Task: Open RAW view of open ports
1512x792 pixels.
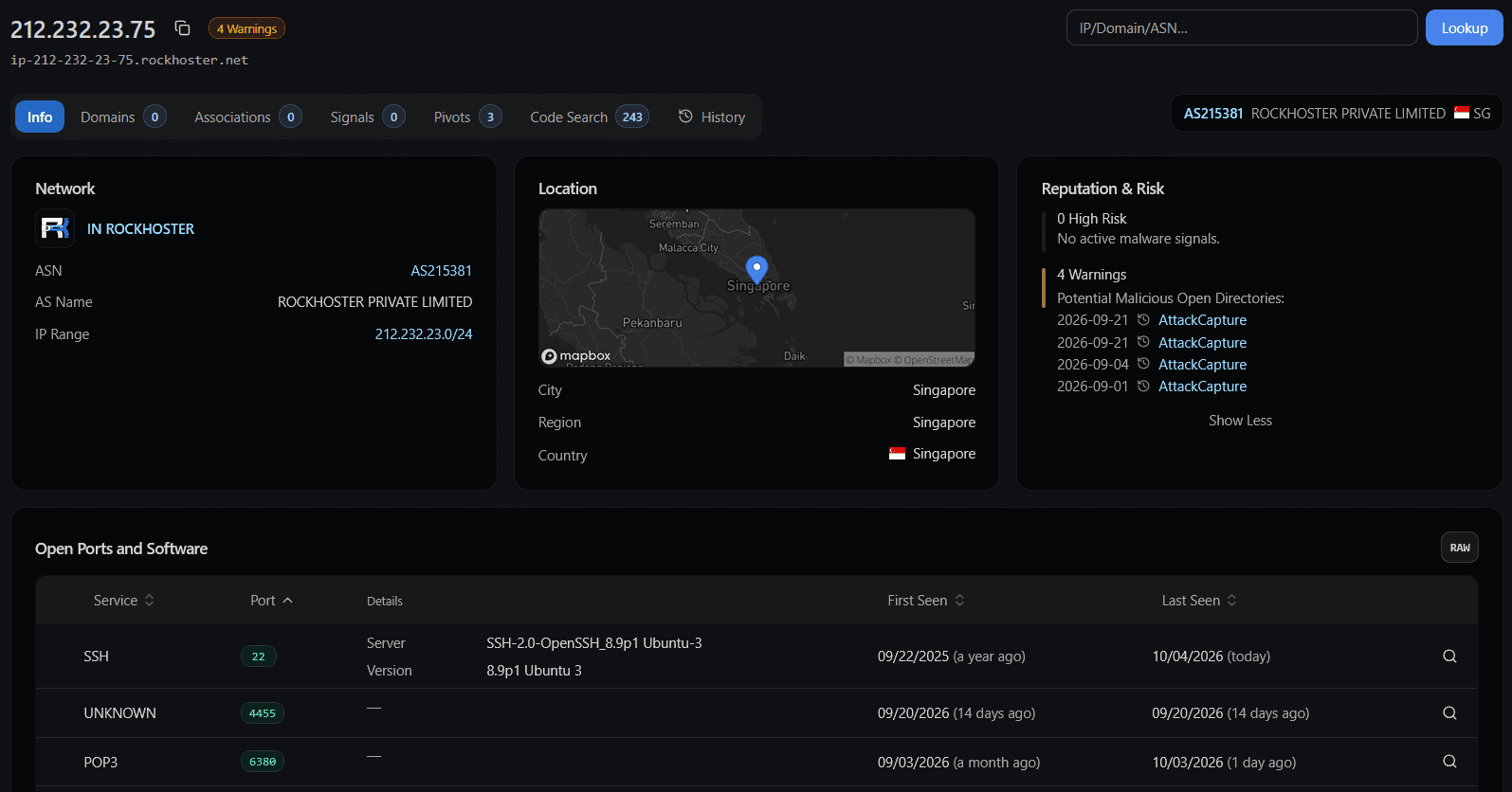Action: click(x=1460, y=548)
